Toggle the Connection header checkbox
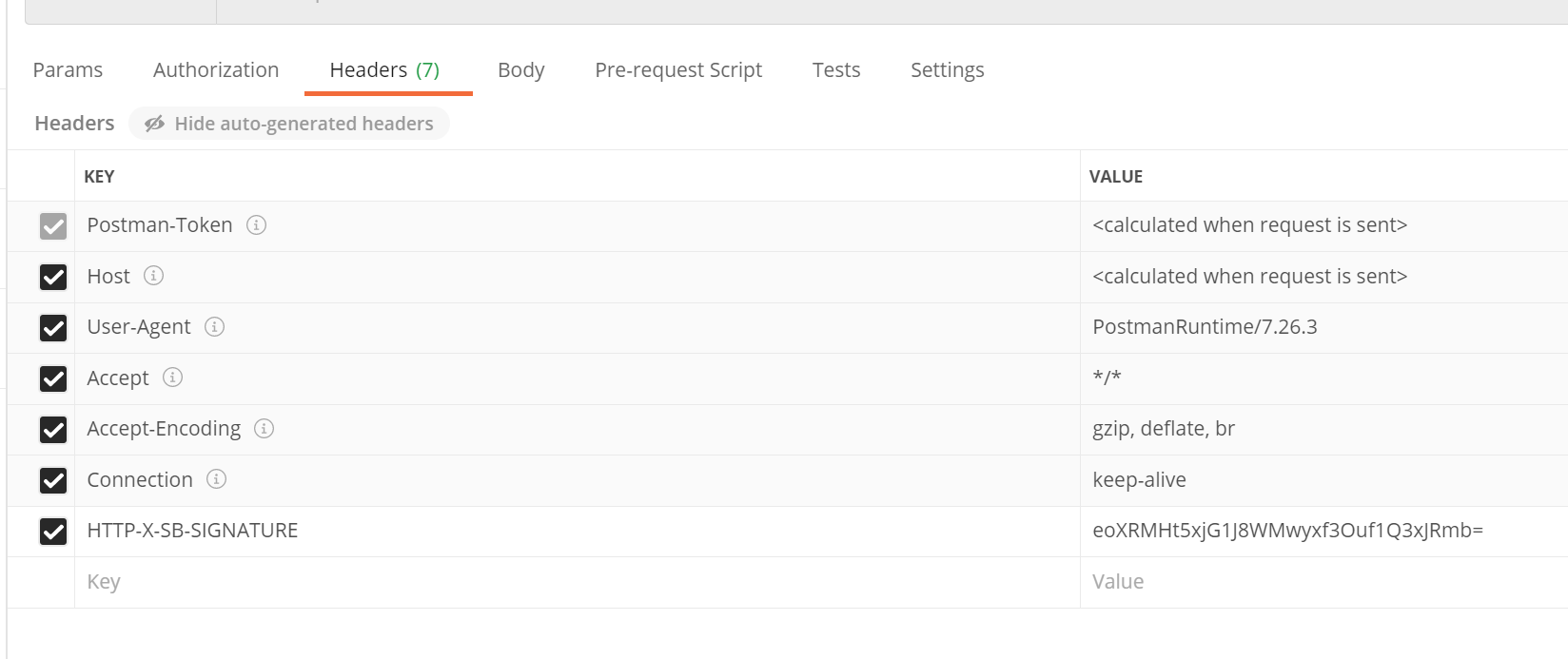Screen dimensions: 1568x659 click(x=53, y=480)
